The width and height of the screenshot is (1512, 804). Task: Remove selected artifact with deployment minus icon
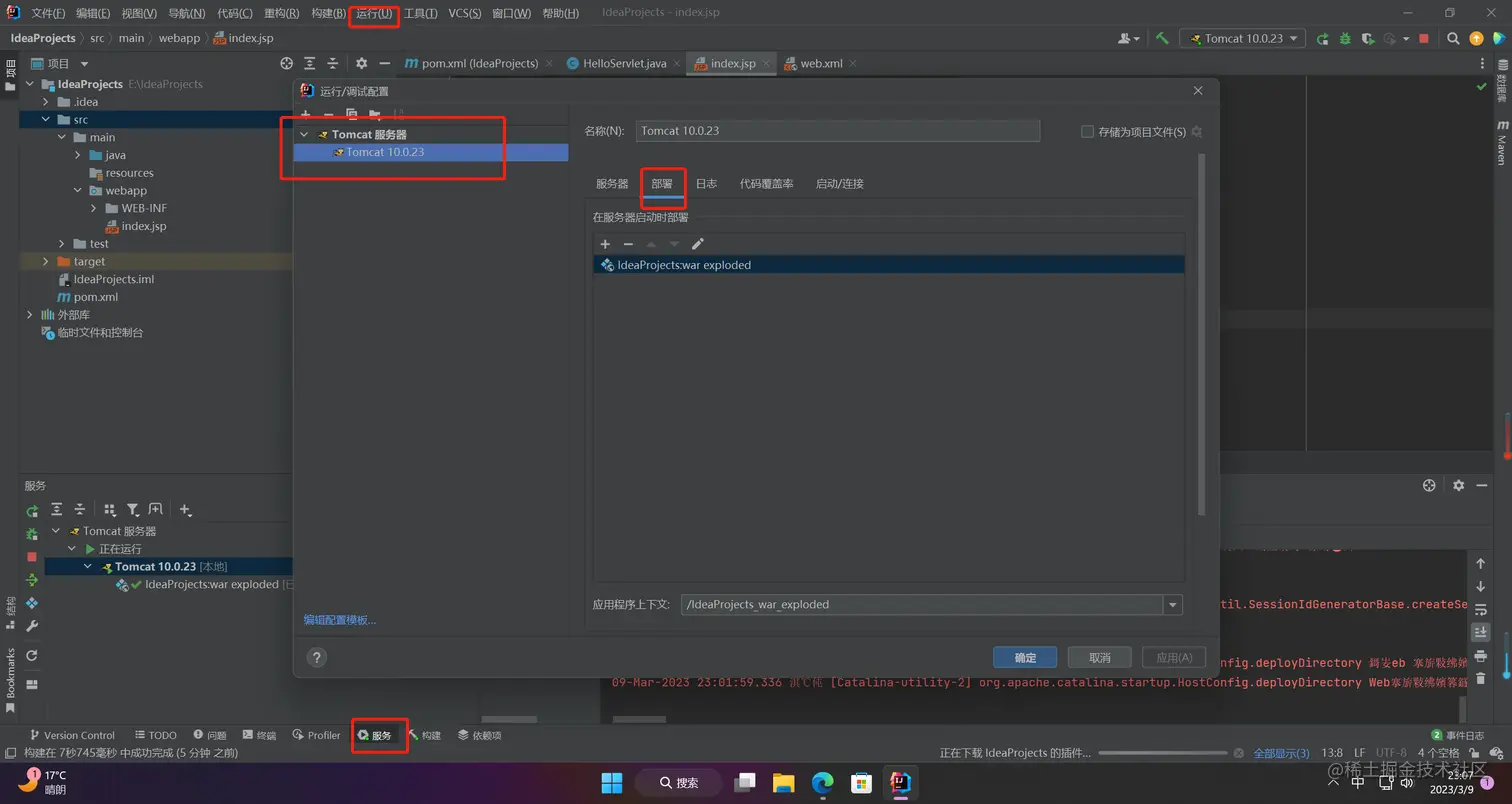coord(628,244)
